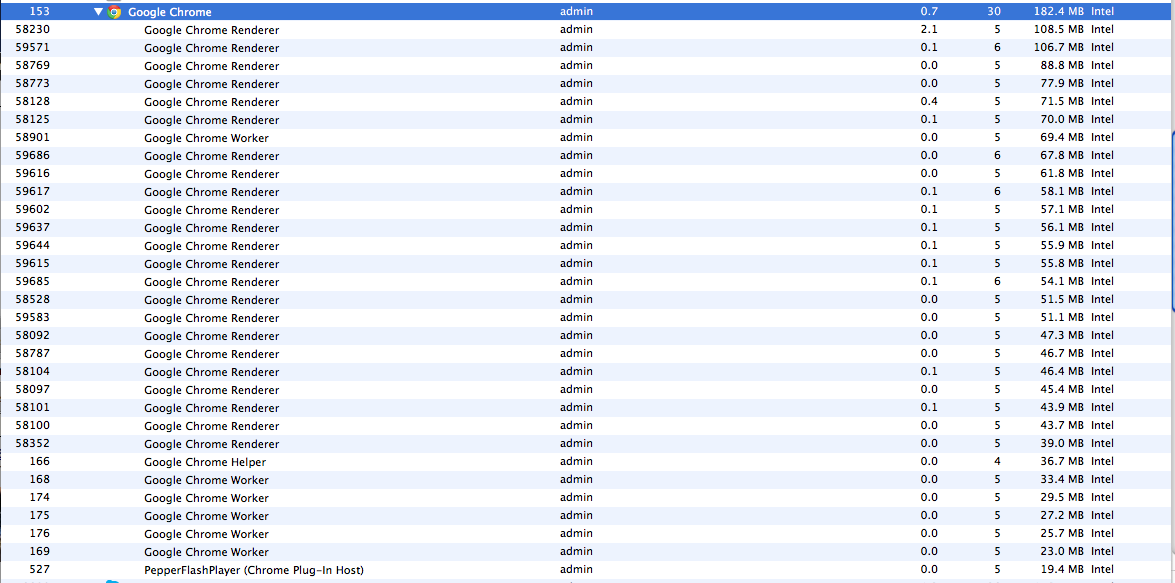1175x583 pixels.
Task: Click the 2.1 CPU value
Action: pyautogui.click(x=929, y=29)
